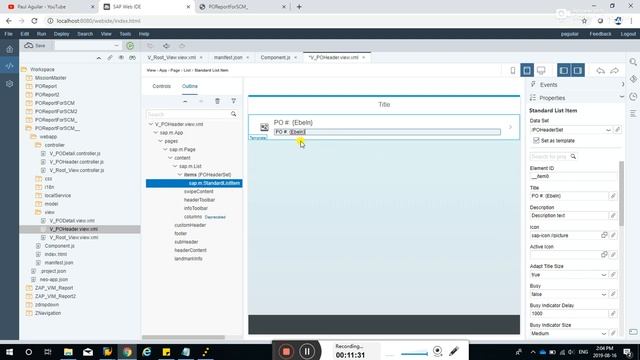Toggle the left pane layout button
Image resolution: width=640 pixels, height=360 pixels.
pos(564,70)
